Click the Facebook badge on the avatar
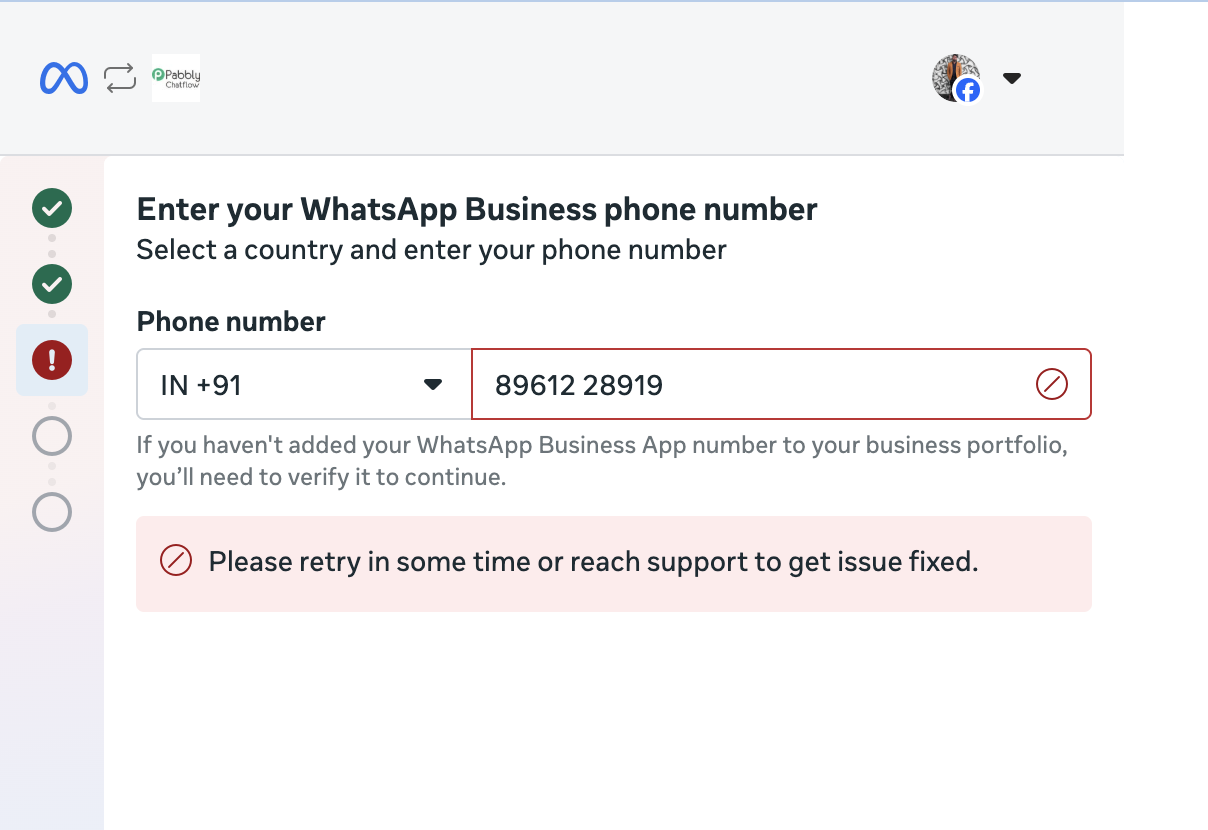This screenshot has height=830, width=1208. 967,91
